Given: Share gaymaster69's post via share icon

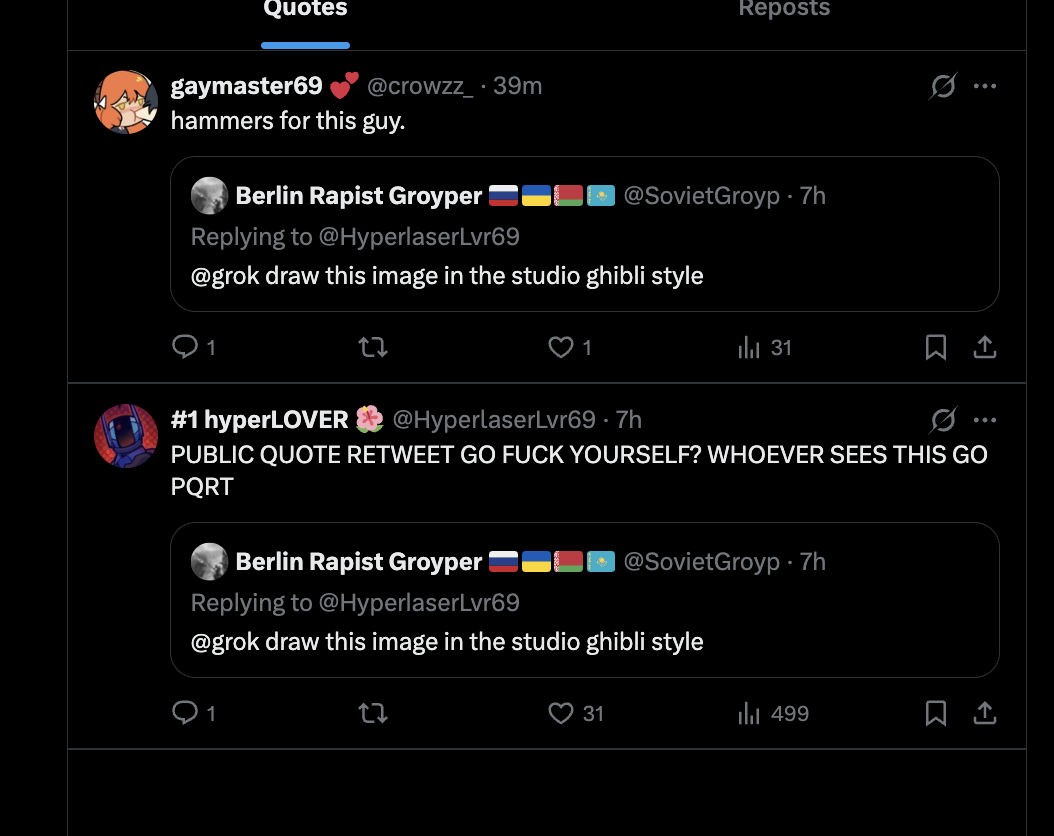Looking at the screenshot, I should point(984,347).
